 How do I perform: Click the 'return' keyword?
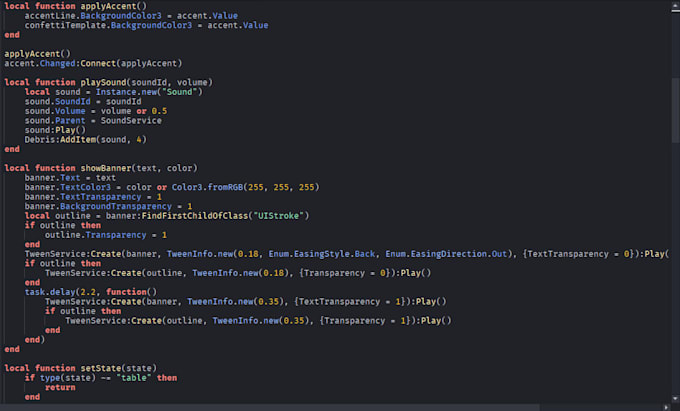click(x=60, y=388)
